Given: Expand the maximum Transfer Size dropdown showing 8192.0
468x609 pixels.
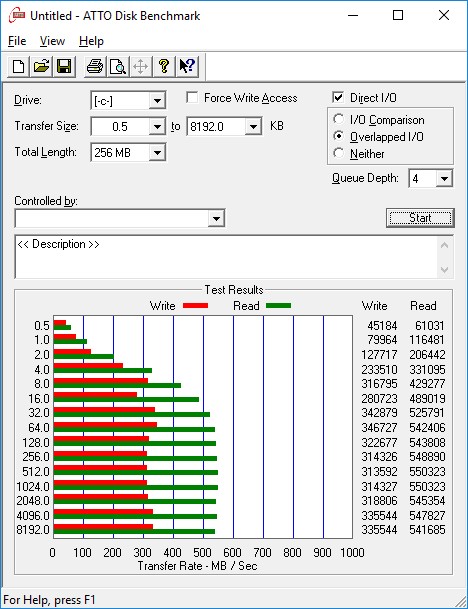Looking at the screenshot, I should (x=253, y=127).
